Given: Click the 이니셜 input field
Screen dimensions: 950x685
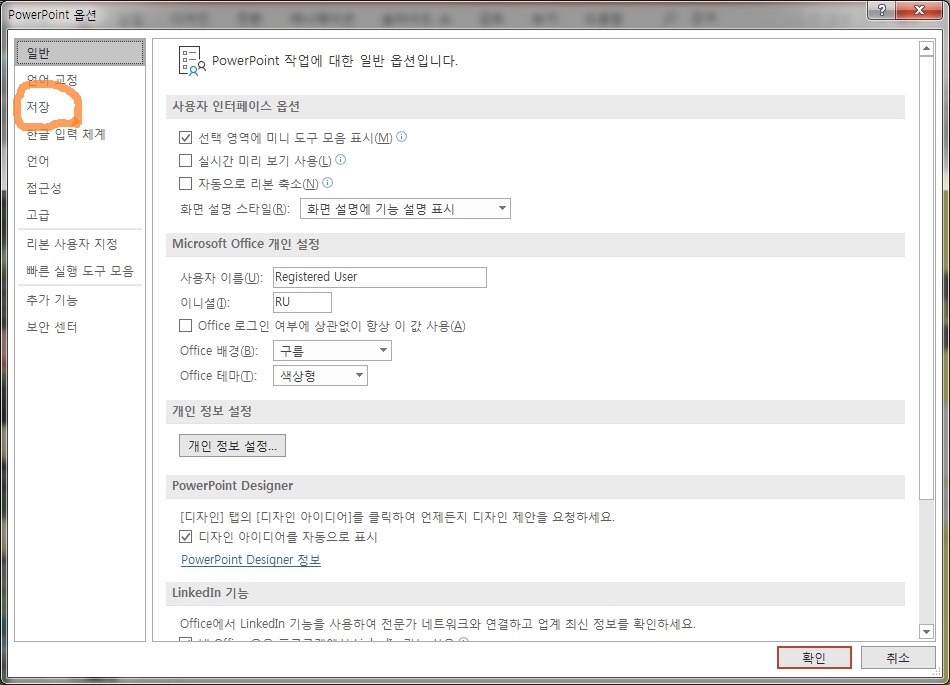Looking at the screenshot, I should click(302, 302).
